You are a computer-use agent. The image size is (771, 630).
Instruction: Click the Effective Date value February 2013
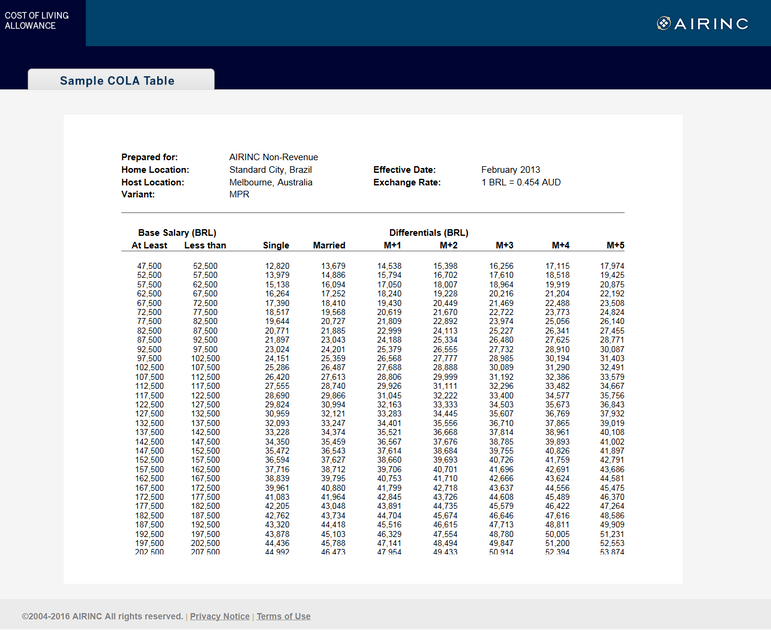pyautogui.click(x=510, y=170)
